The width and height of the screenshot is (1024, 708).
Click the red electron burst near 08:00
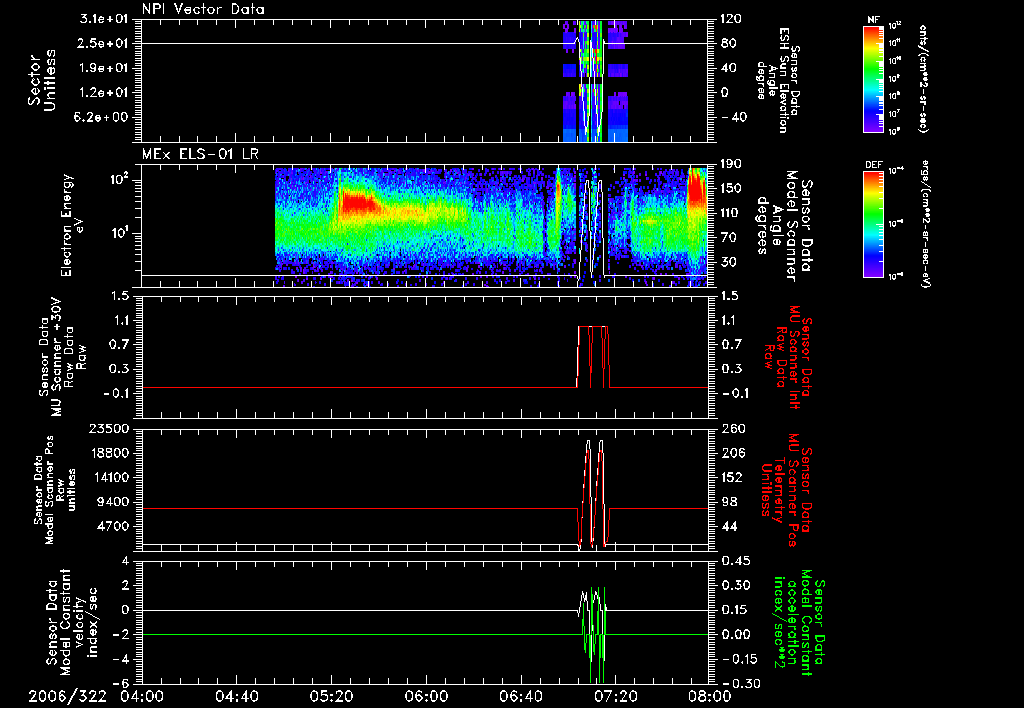[x=697, y=189]
